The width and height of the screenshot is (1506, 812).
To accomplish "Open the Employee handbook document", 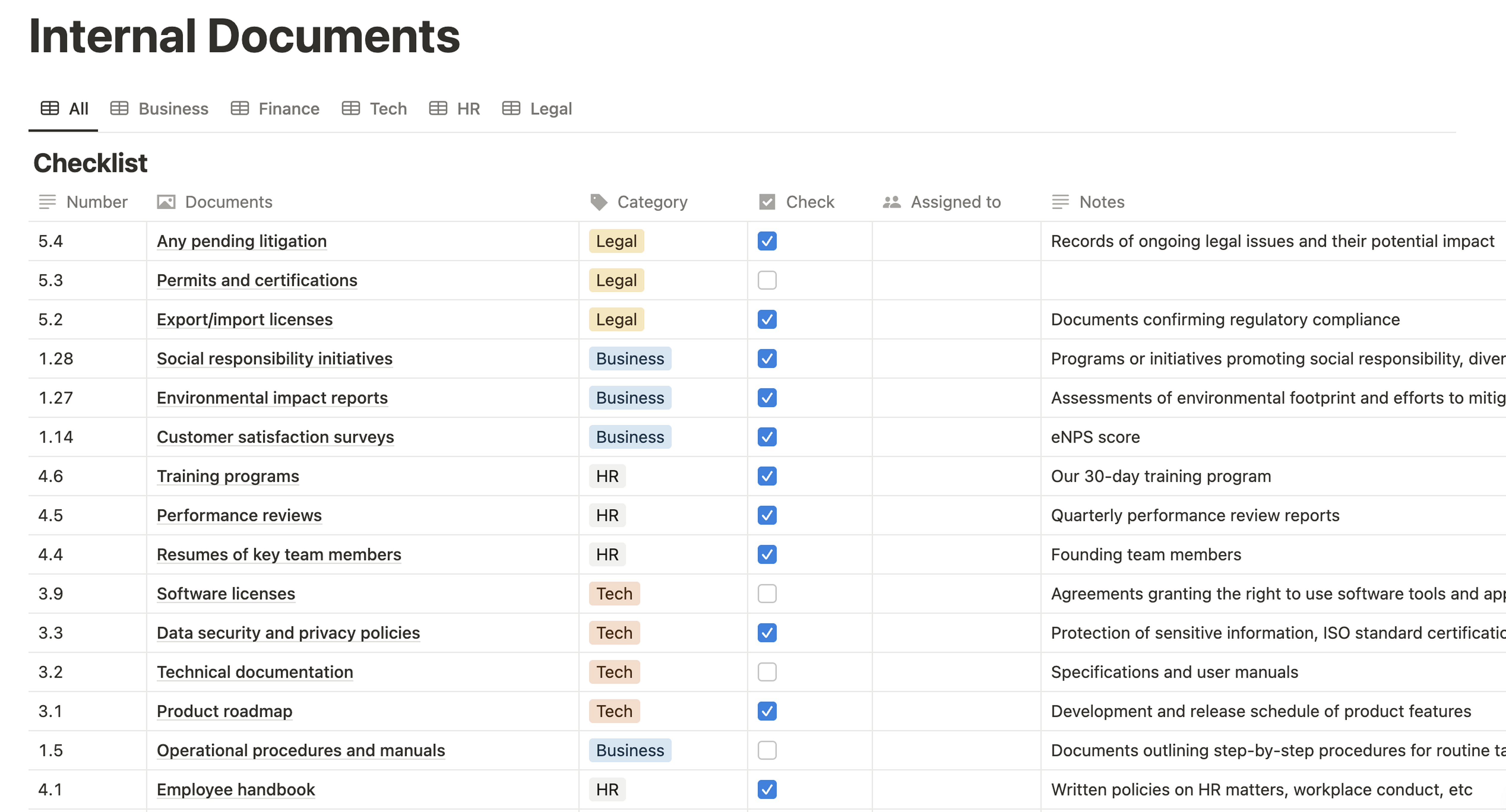I will [235, 789].
